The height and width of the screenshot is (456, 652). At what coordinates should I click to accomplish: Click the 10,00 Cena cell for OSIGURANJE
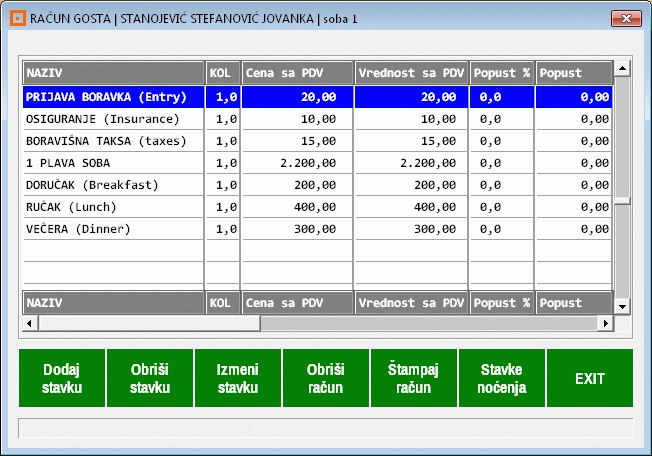(297, 119)
